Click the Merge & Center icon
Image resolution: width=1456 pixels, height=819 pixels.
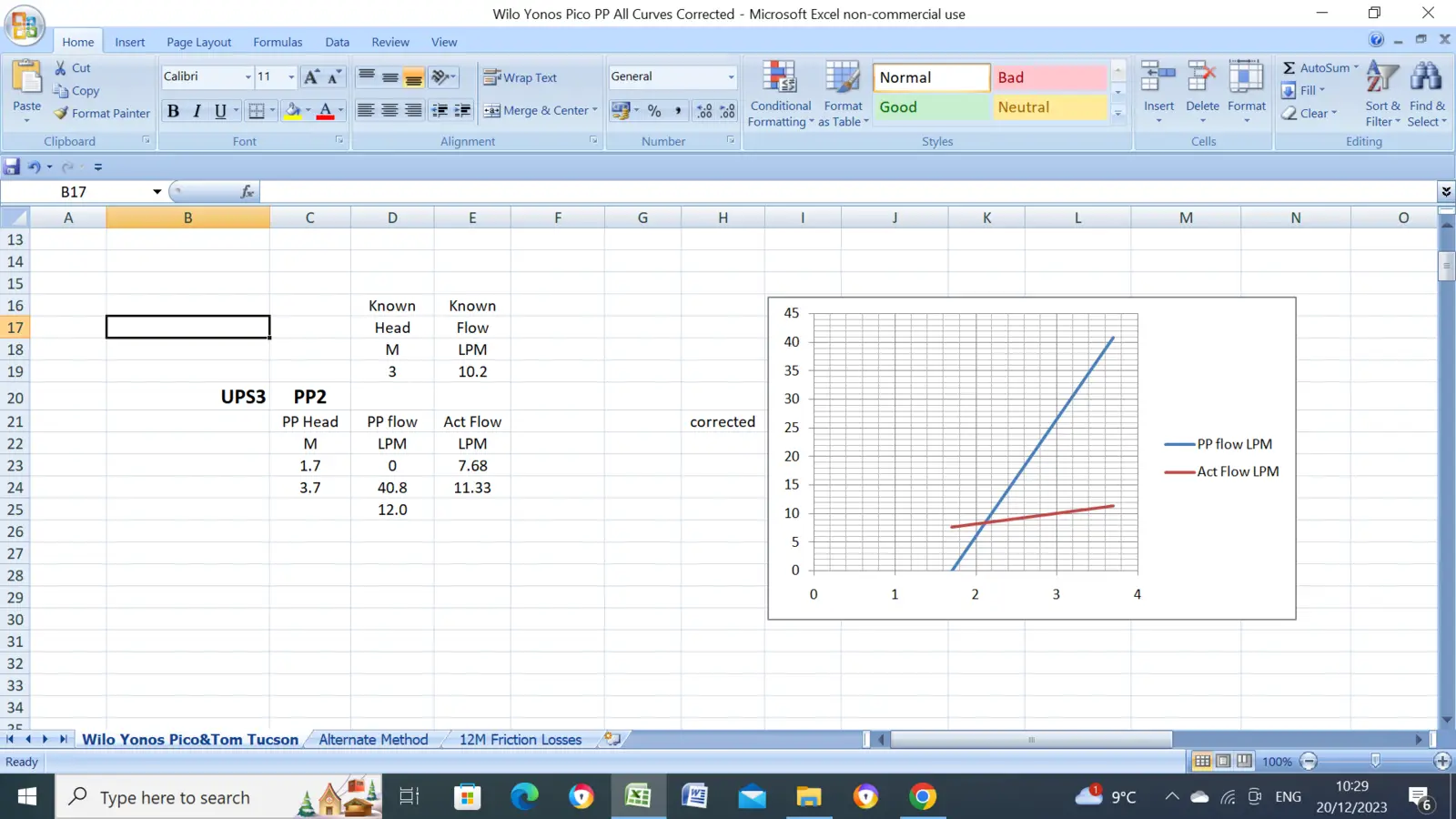tap(492, 110)
